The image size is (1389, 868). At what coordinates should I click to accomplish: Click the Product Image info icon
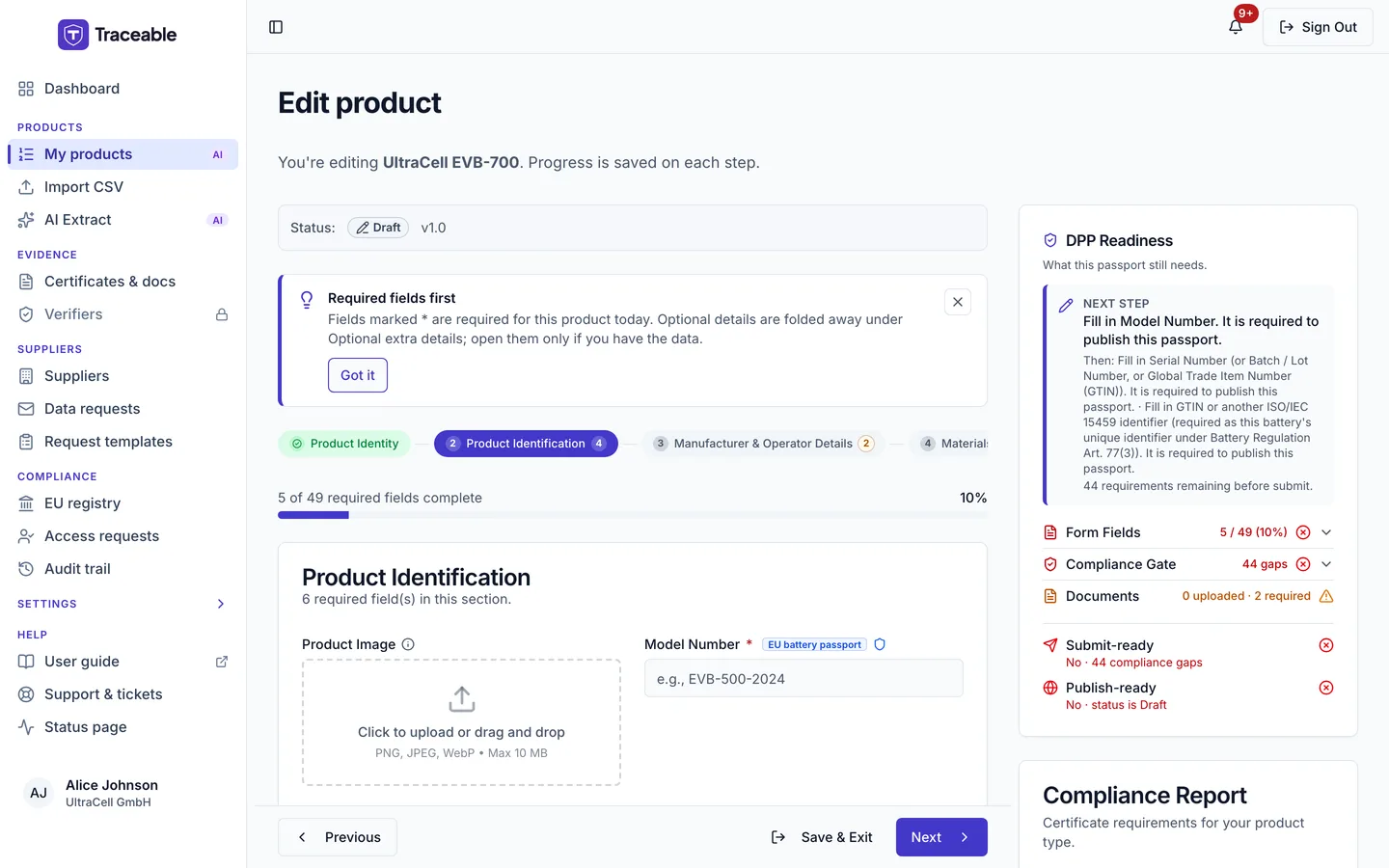[x=408, y=644]
